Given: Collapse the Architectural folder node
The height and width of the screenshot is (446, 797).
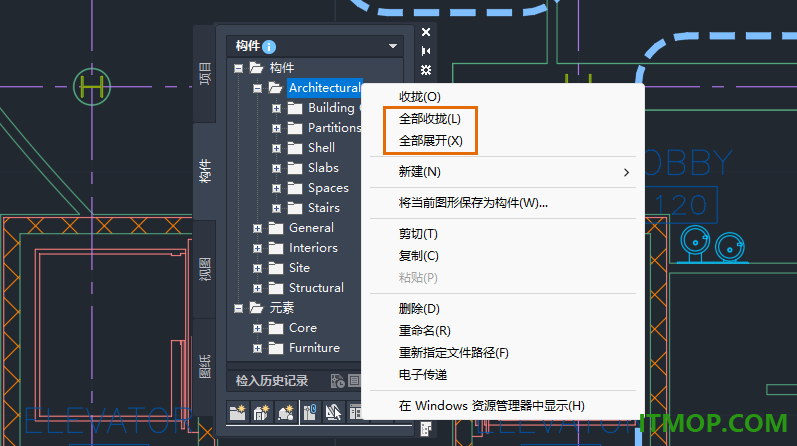Looking at the screenshot, I should 257,88.
